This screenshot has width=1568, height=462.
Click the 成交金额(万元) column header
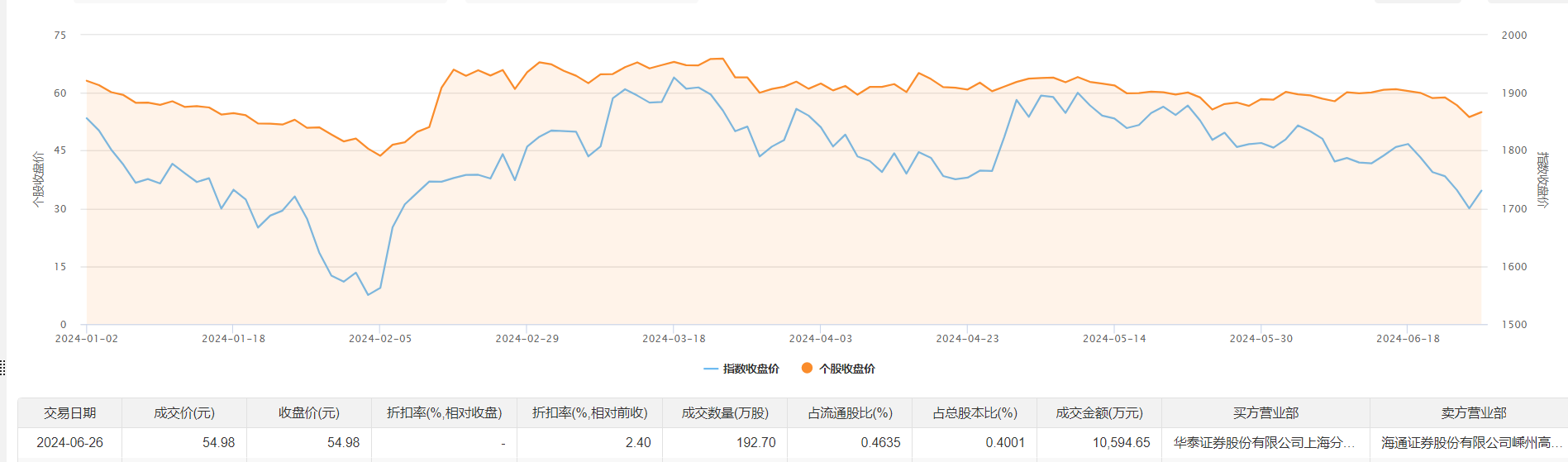click(x=1099, y=412)
